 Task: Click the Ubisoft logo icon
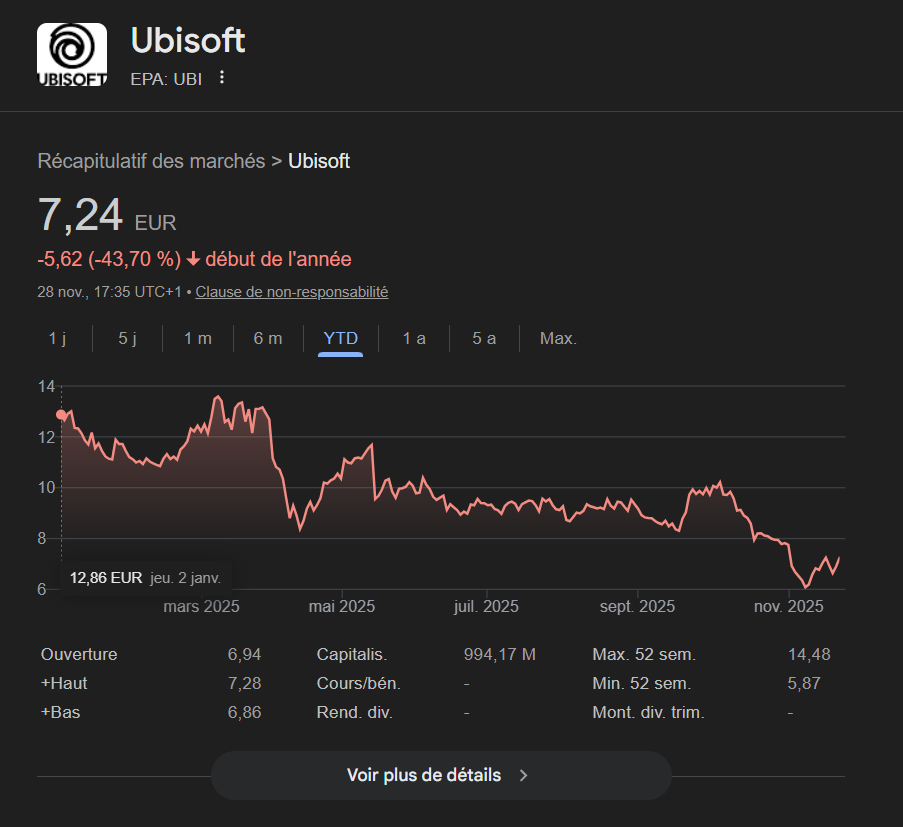click(x=72, y=55)
